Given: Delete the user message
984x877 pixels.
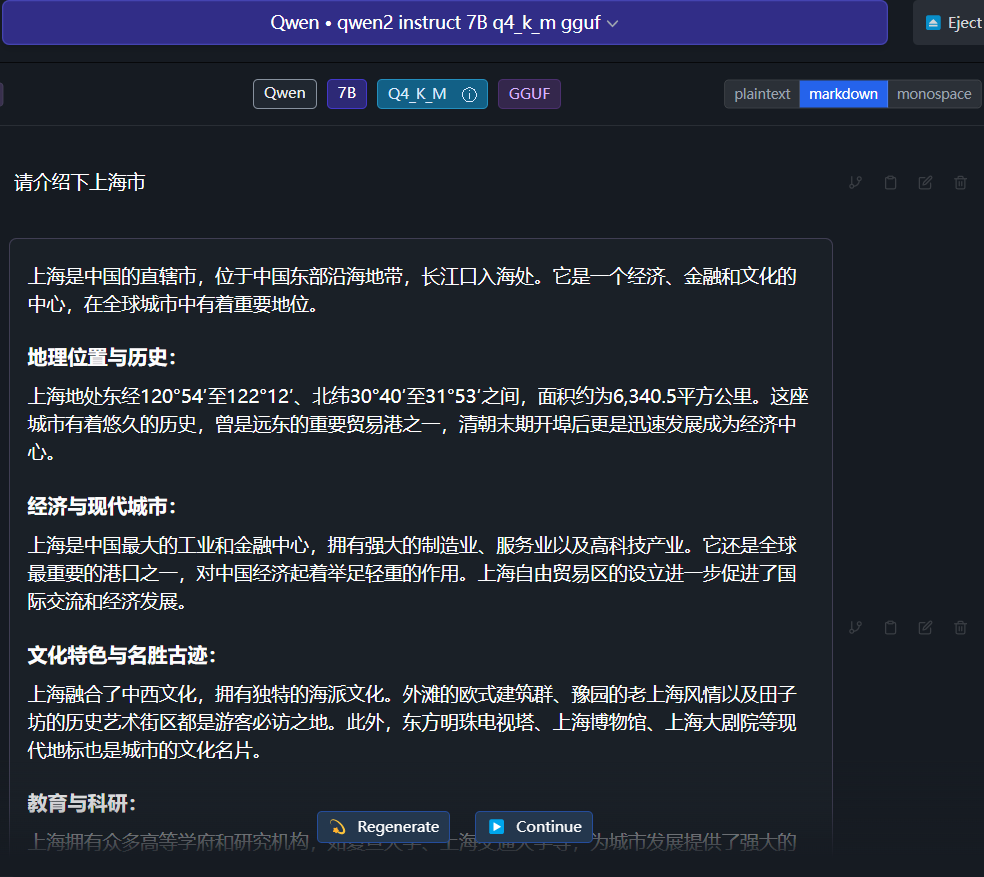Looking at the screenshot, I should tap(960, 182).
